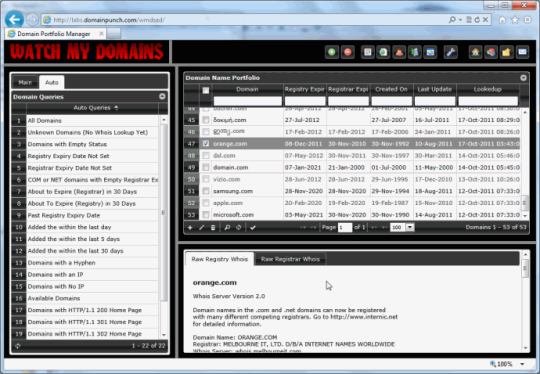This screenshot has width=540, height=374.
Task: Click the green door exit icon
Action: 415,52
